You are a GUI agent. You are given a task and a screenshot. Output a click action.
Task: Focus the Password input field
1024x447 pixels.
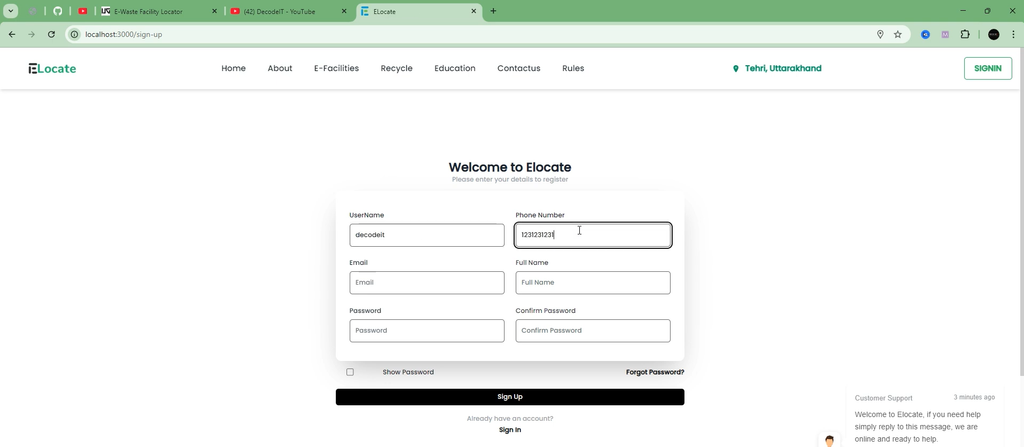426,331
